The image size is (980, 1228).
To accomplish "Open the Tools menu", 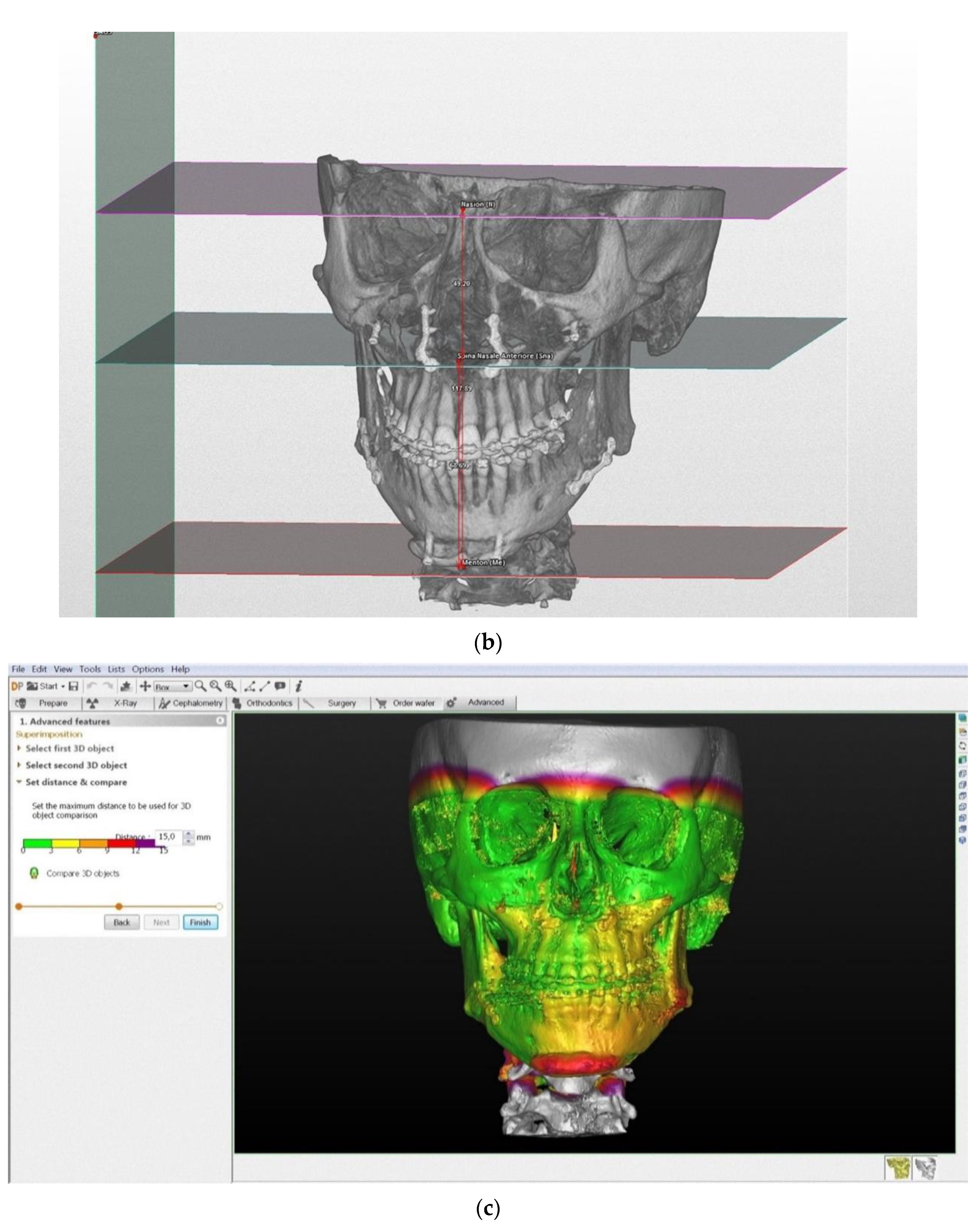I will coord(90,669).
